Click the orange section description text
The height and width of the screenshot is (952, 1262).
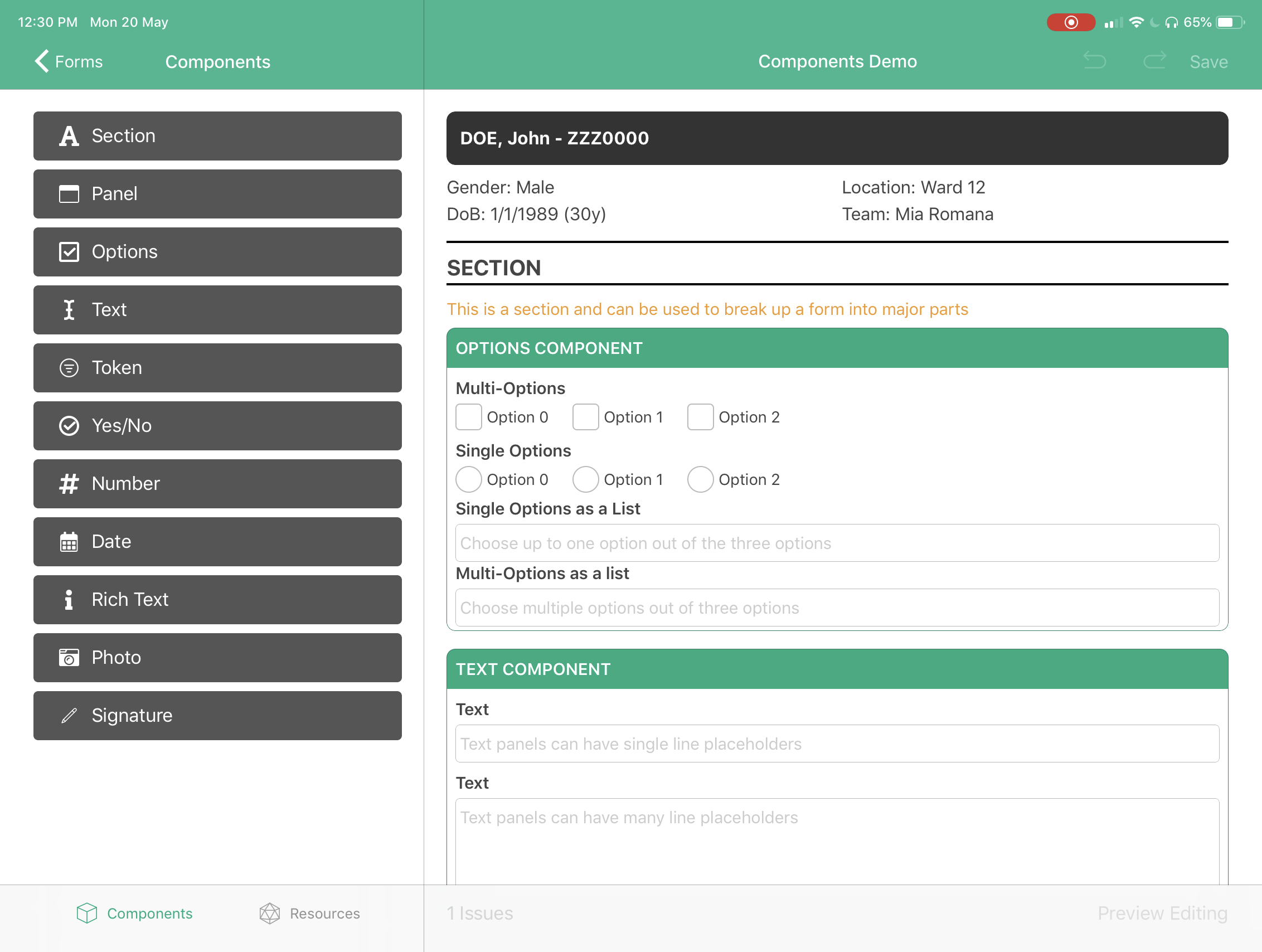pos(707,309)
